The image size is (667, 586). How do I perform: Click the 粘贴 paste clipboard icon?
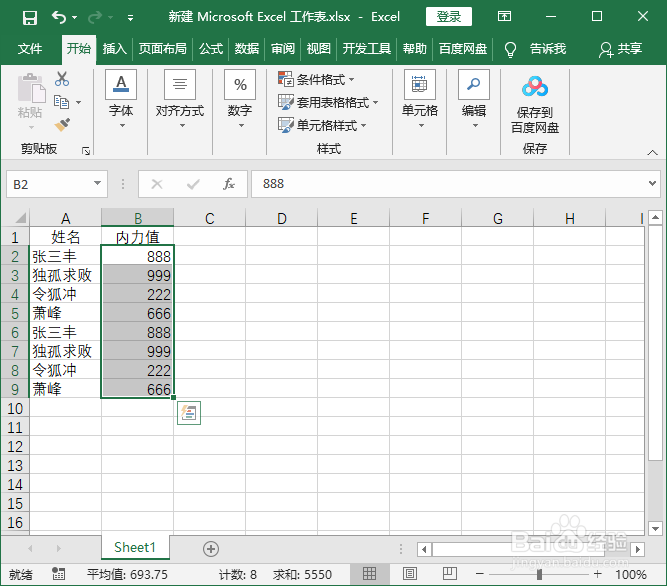[31, 88]
